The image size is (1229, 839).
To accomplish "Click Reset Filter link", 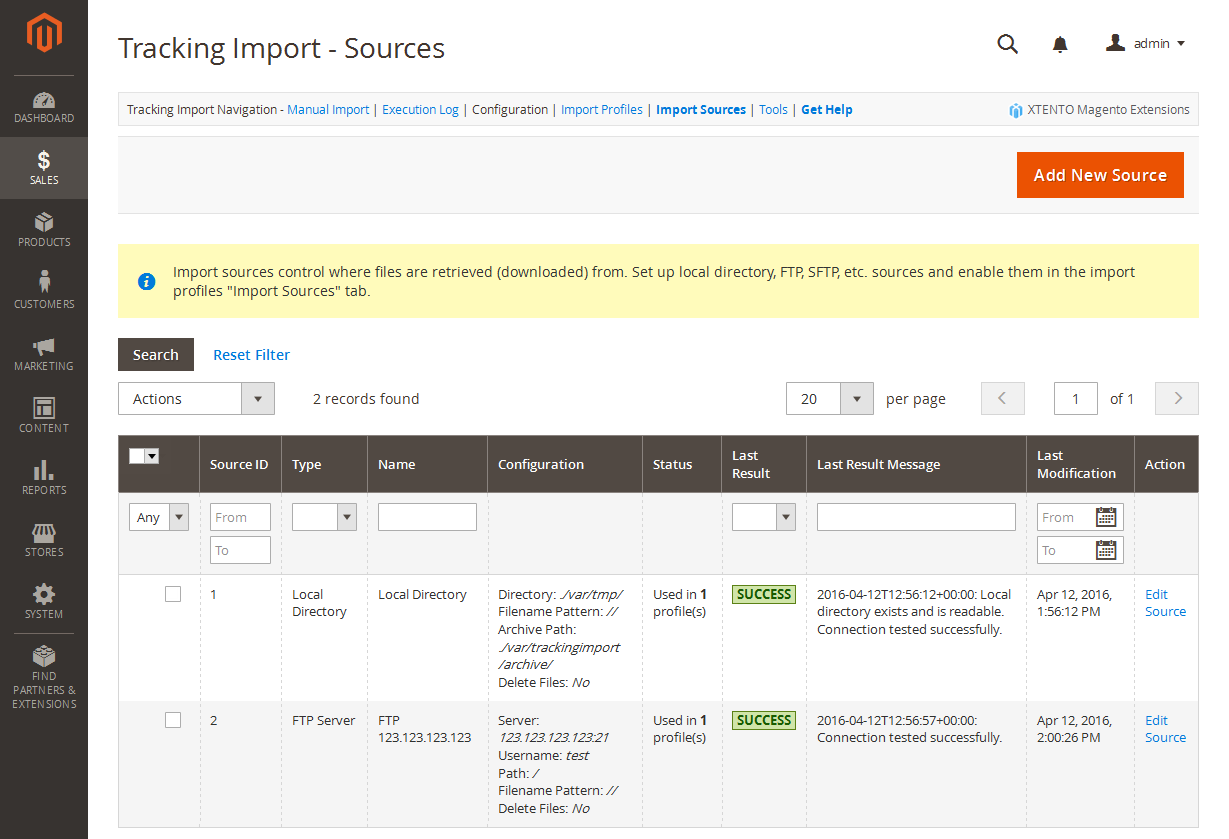I will pyautogui.click(x=252, y=354).
